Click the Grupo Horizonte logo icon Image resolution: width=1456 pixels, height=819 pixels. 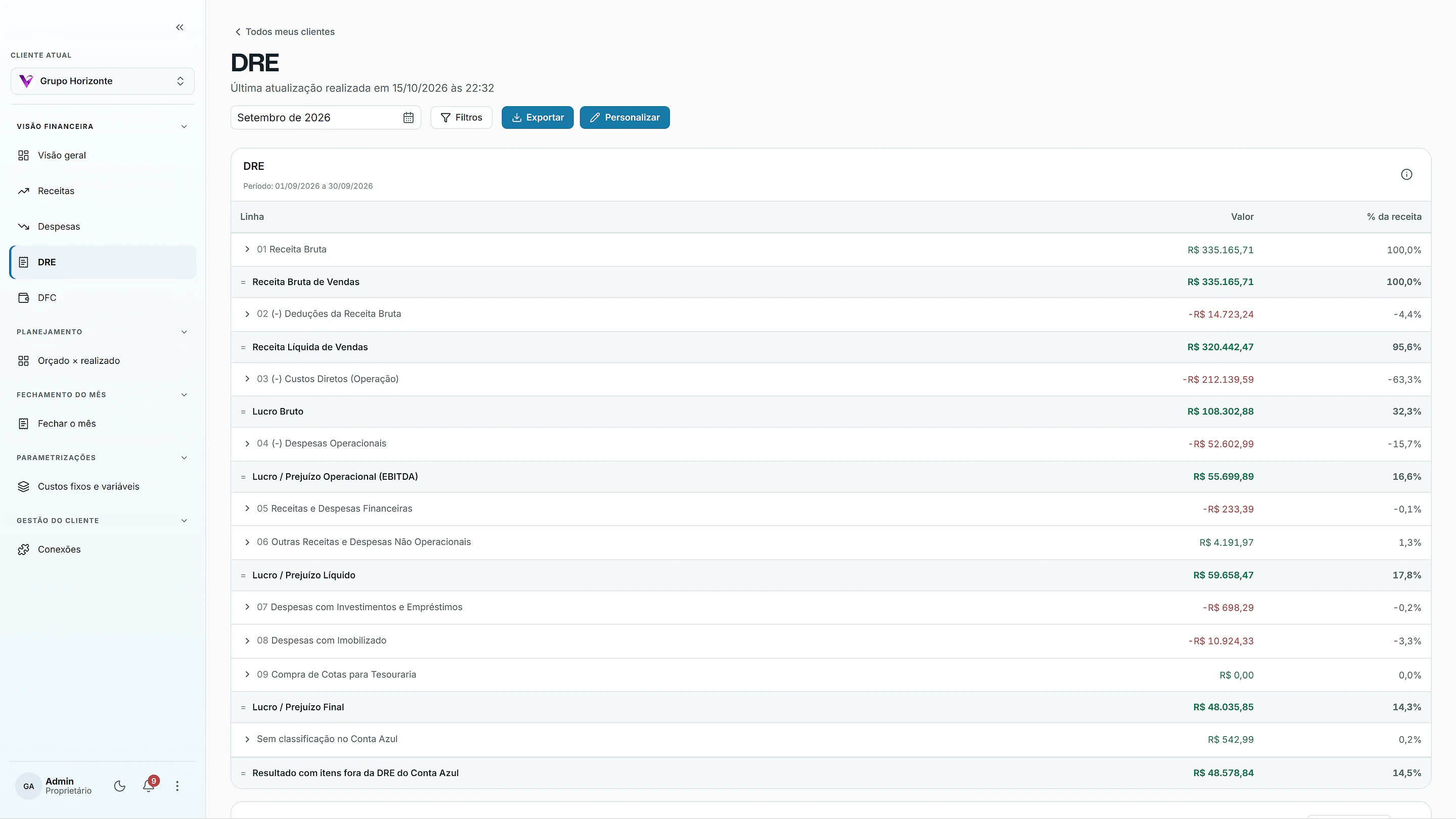coord(26,81)
